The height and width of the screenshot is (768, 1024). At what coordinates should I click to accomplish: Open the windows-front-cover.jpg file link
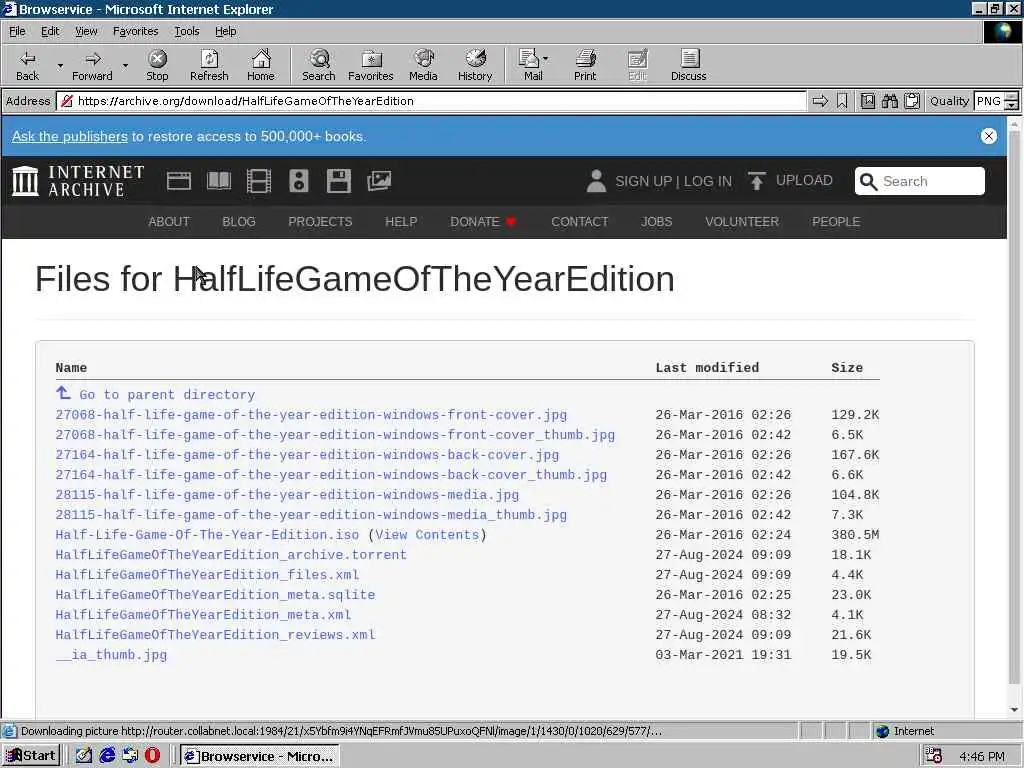(x=311, y=415)
